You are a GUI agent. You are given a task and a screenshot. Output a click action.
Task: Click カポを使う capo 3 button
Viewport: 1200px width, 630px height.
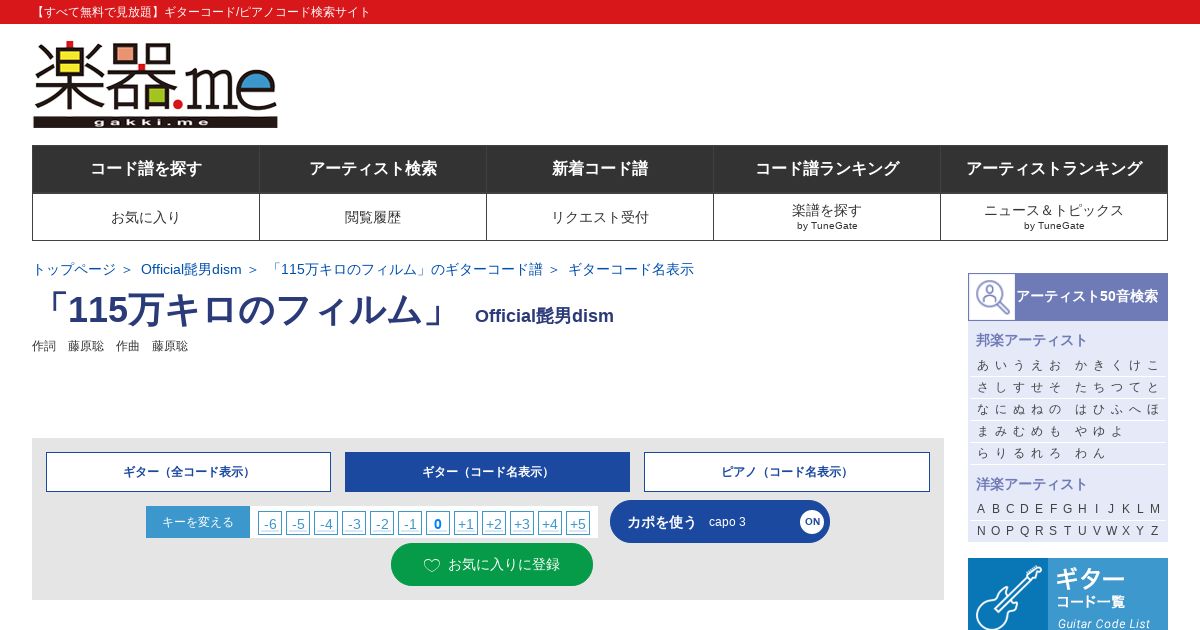point(720,521)
